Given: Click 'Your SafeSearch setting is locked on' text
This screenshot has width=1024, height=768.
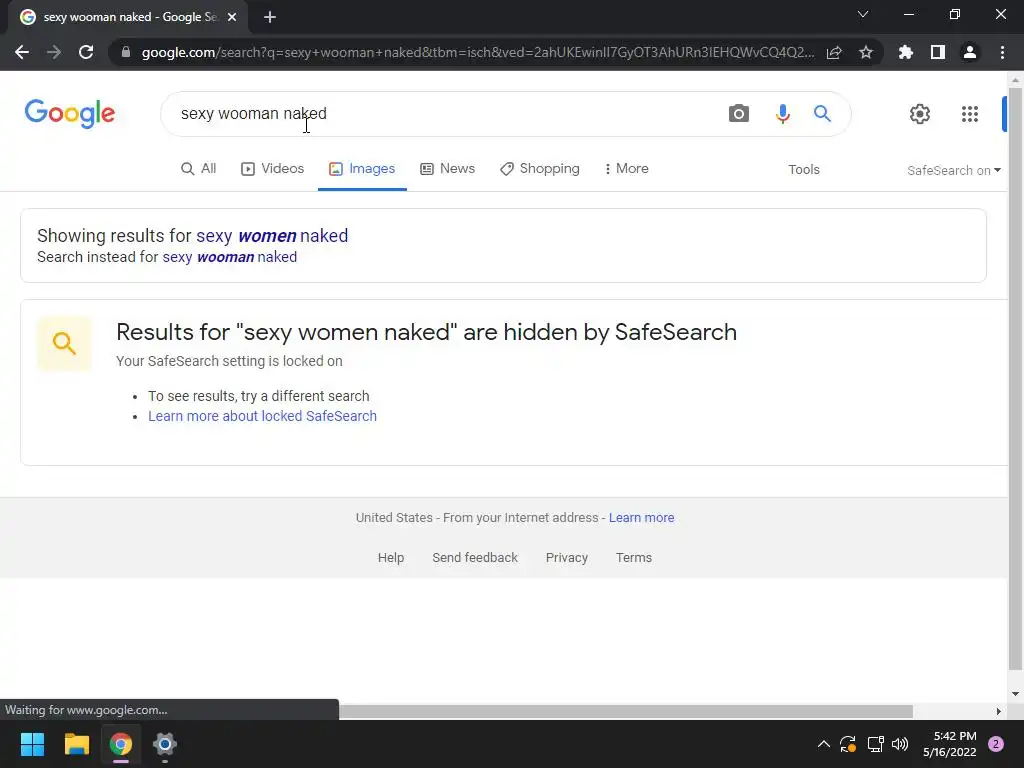Looking at the screenshot, I should tap(229, 361).
